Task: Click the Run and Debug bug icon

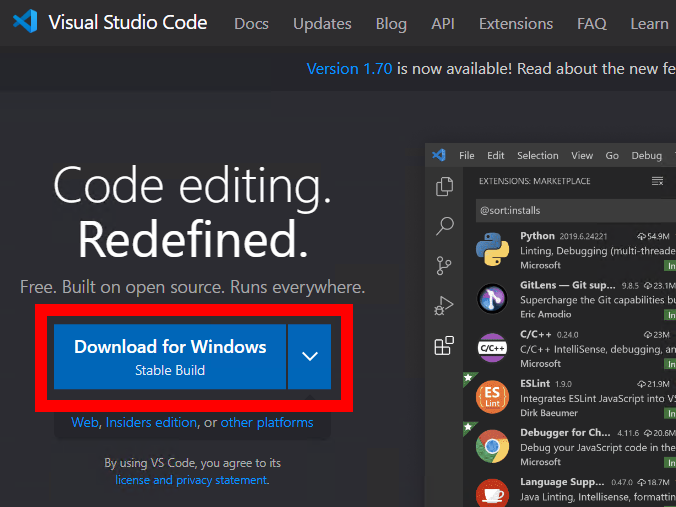Action: point(444,305)
